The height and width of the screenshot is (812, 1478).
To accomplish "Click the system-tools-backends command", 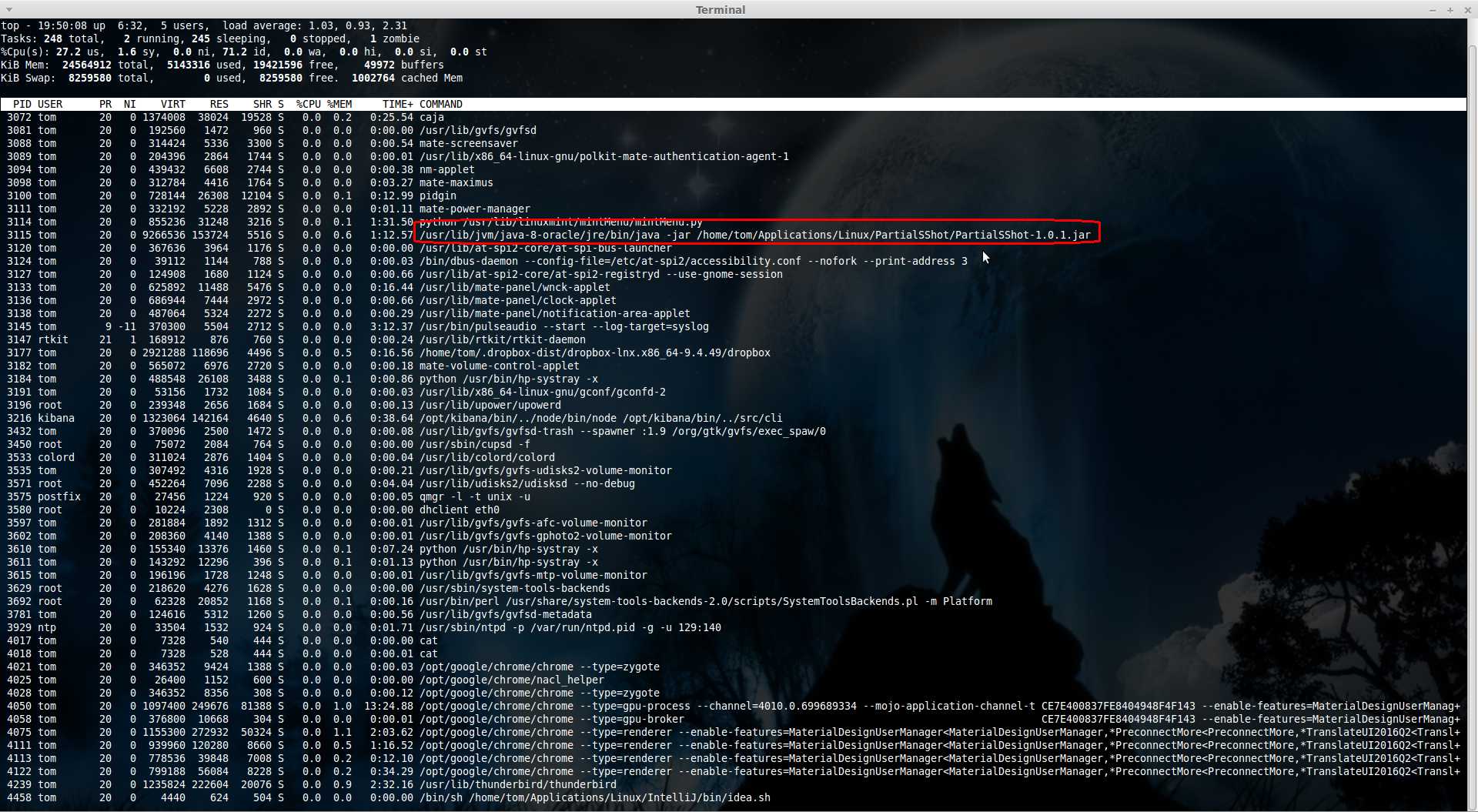I will 514,588.
